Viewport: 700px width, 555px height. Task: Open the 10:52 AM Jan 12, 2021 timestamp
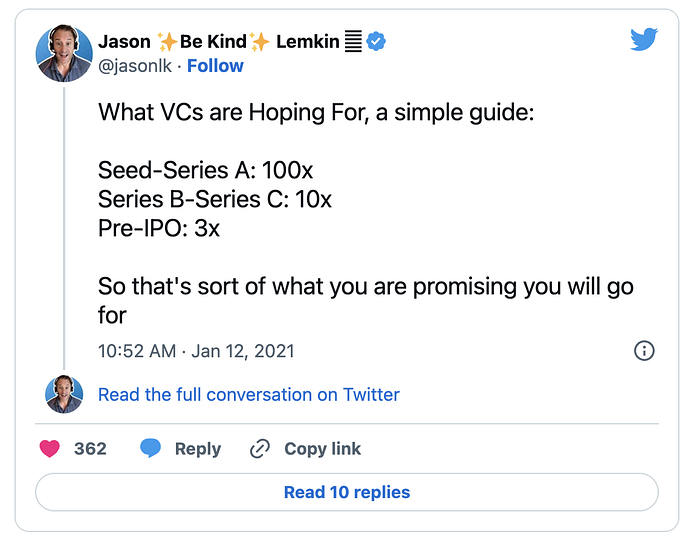pyautogui.click(x=196, y=351)
